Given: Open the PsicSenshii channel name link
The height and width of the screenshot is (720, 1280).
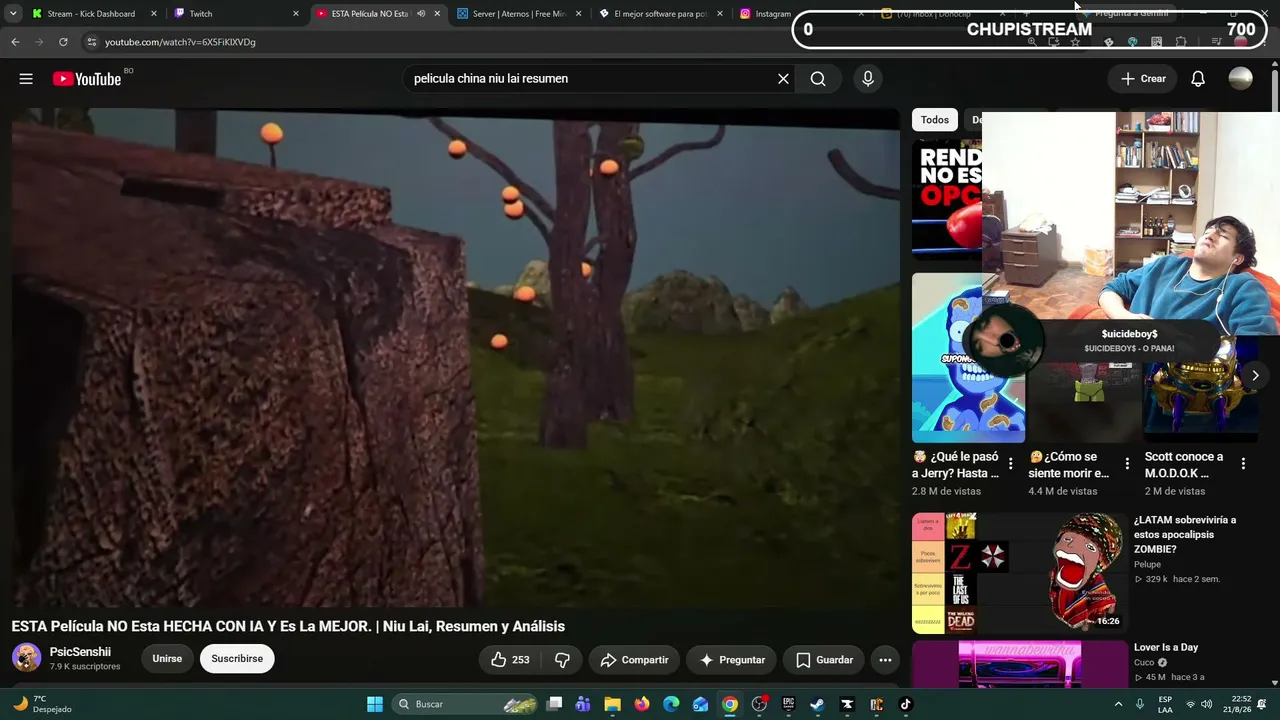Looking at the screenshot, I should click(x=80, y=652).
